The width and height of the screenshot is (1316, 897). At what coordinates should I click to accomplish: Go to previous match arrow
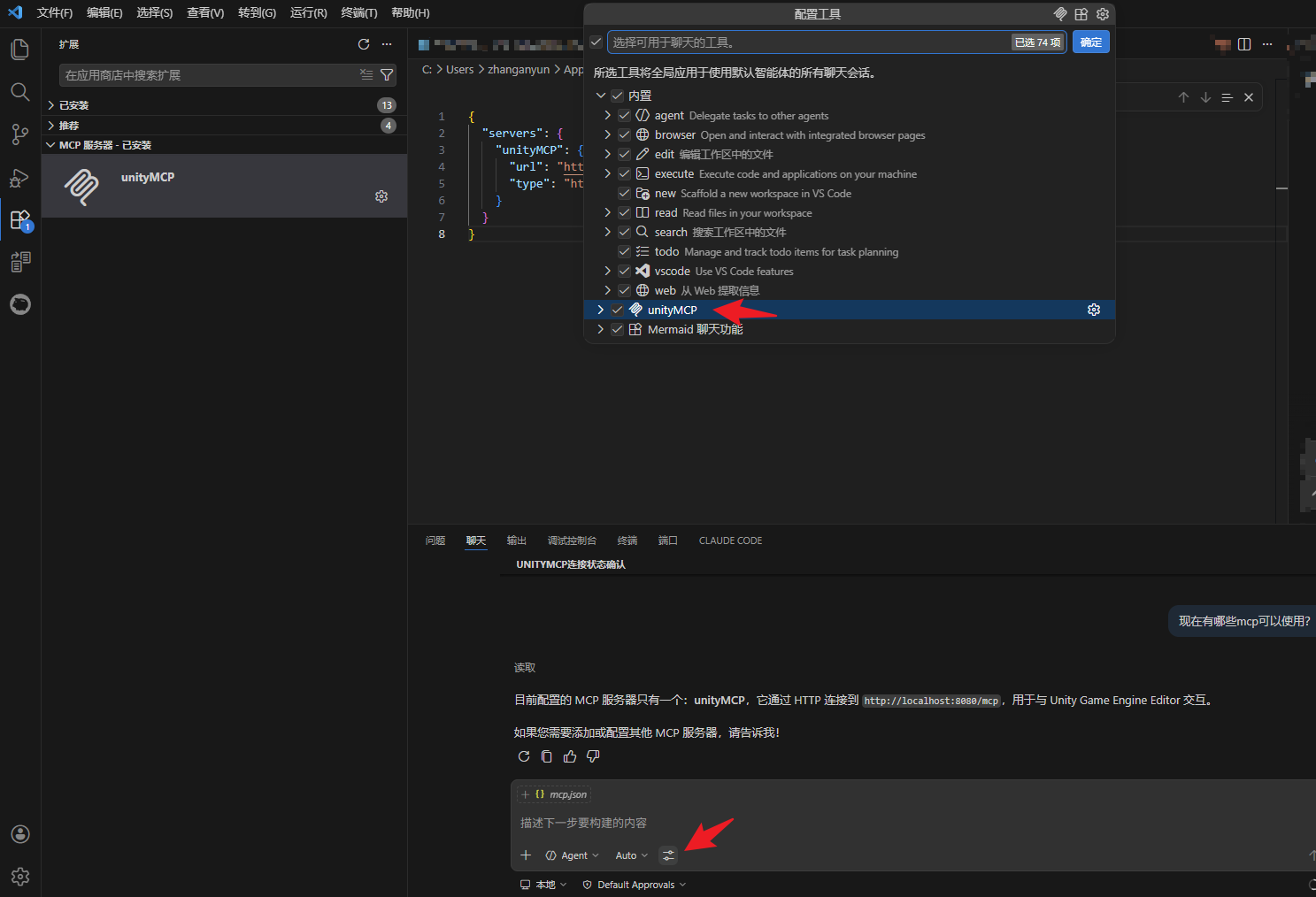point(1183,97)
